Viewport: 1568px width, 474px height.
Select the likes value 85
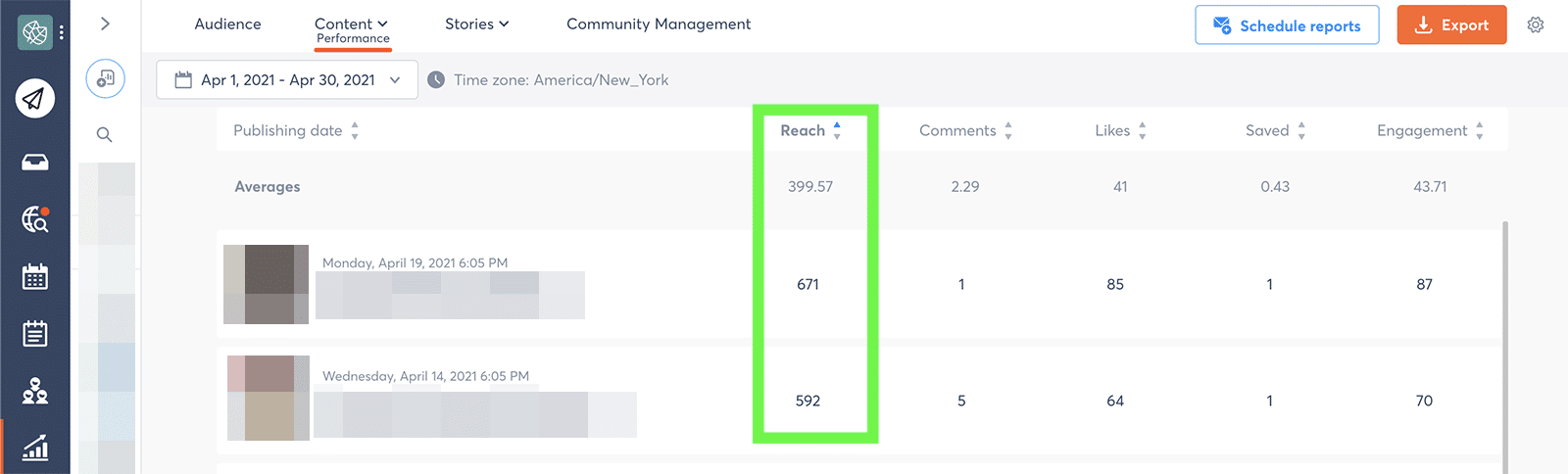coord(1115,285)
